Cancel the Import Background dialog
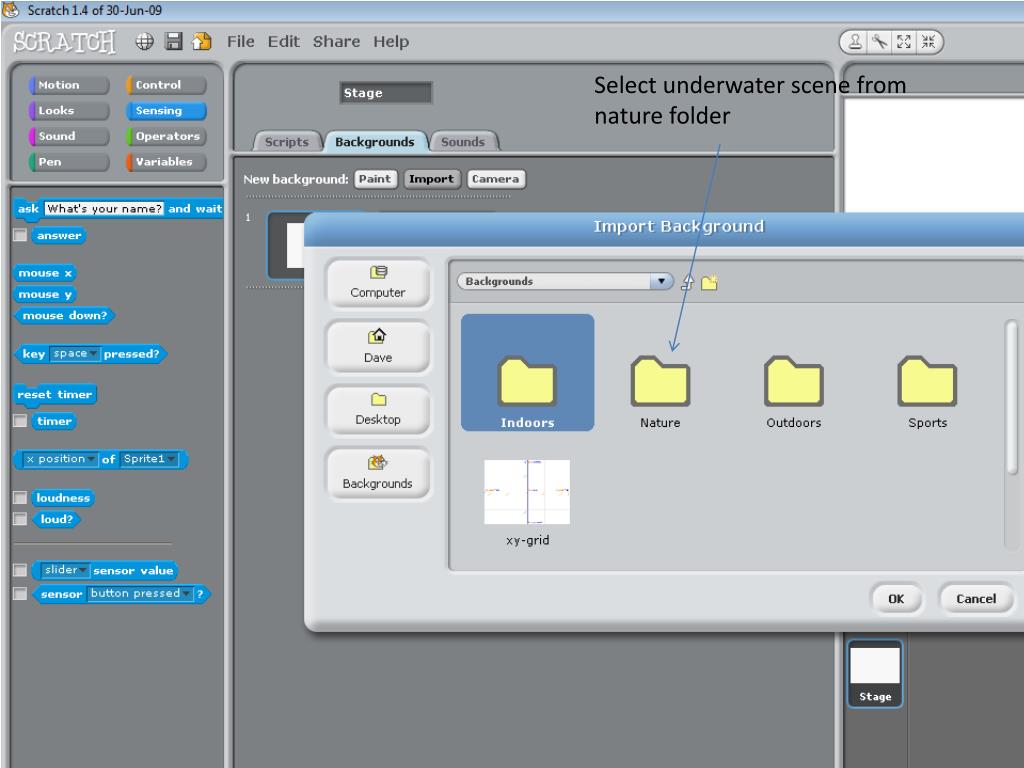Screen dimensions: 1024x768 [976, 599]
